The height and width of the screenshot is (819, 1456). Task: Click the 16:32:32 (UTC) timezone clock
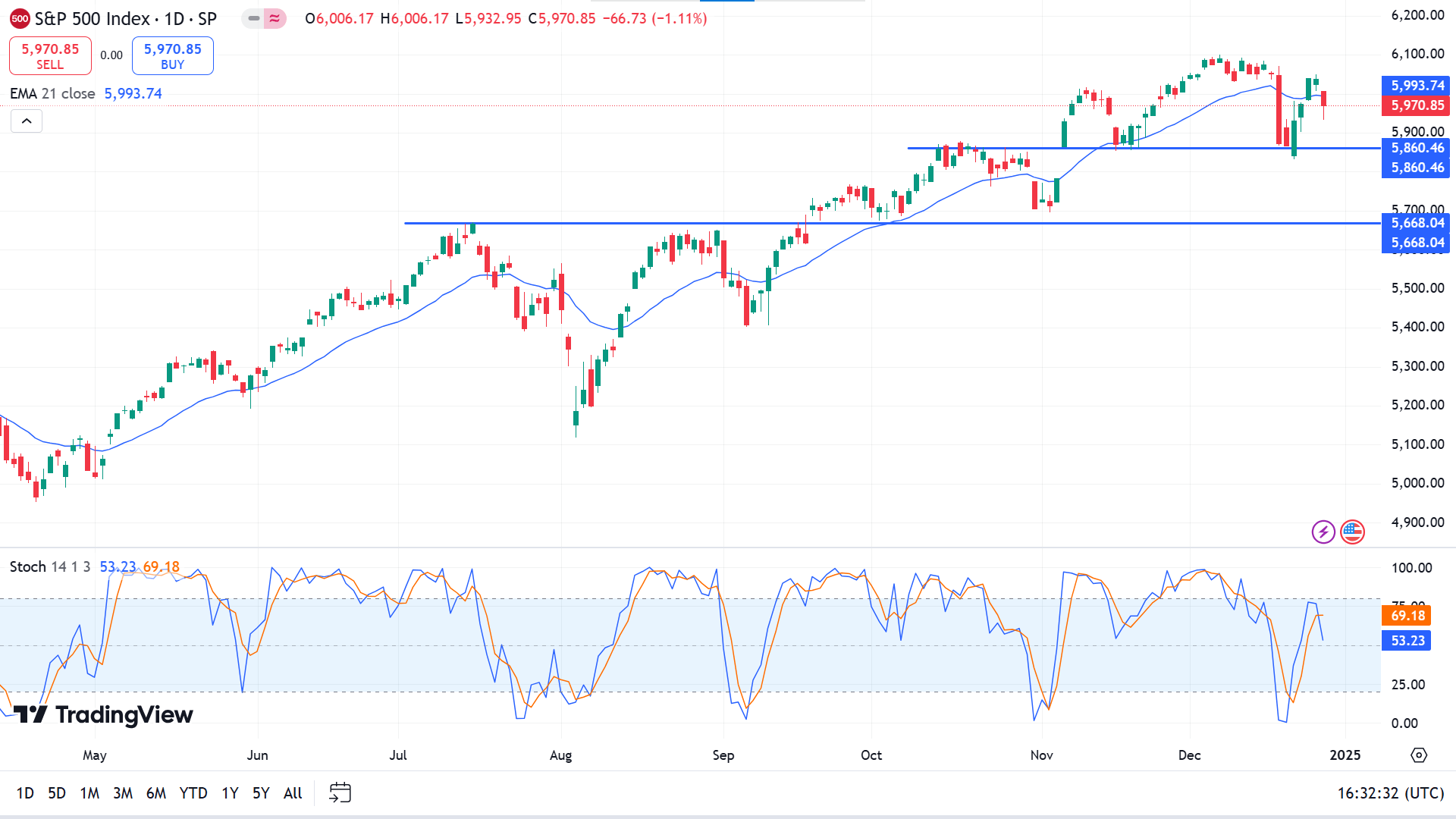point(1390,793)
